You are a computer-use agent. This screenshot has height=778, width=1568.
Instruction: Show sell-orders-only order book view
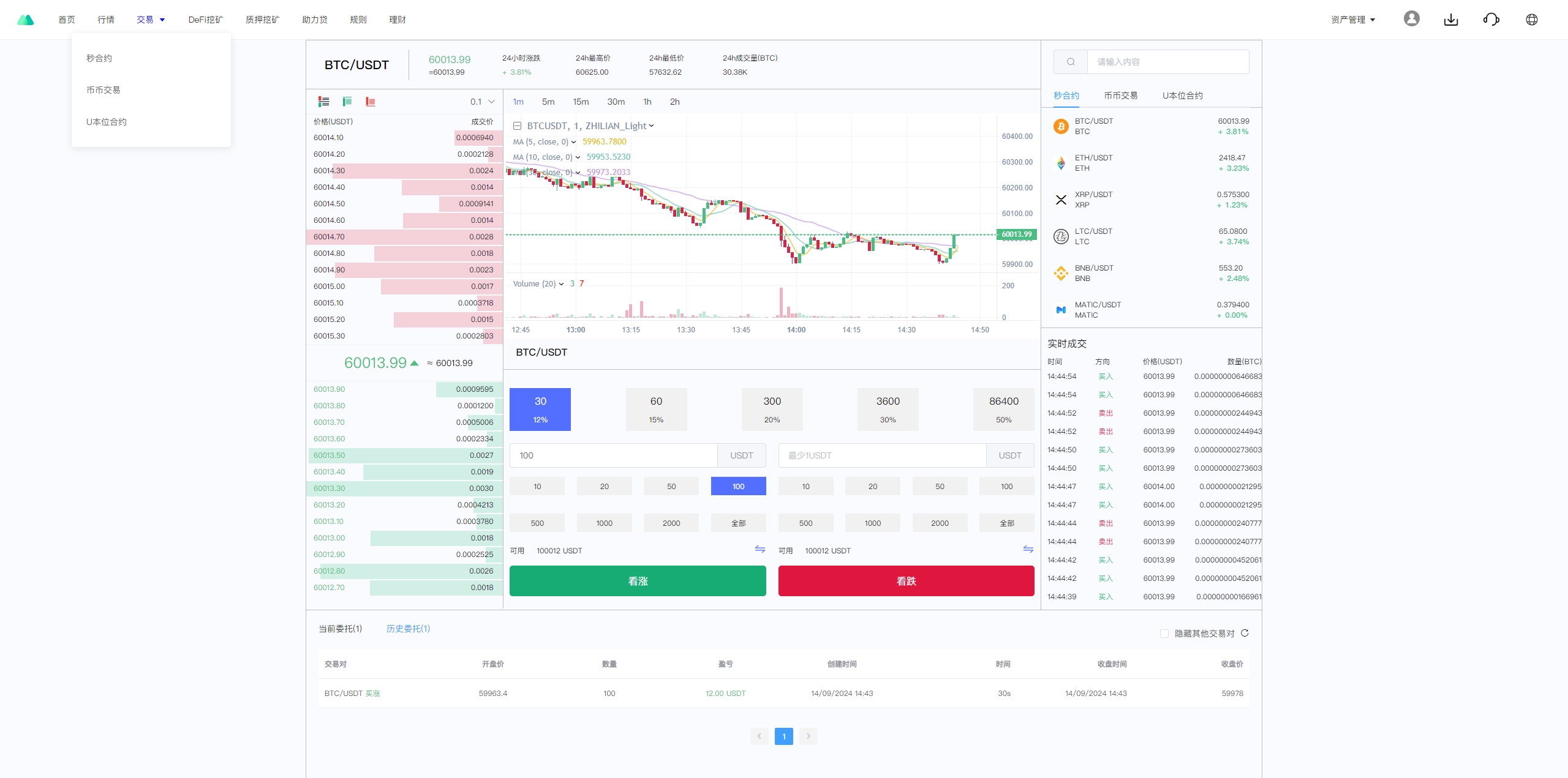point(370,102)
